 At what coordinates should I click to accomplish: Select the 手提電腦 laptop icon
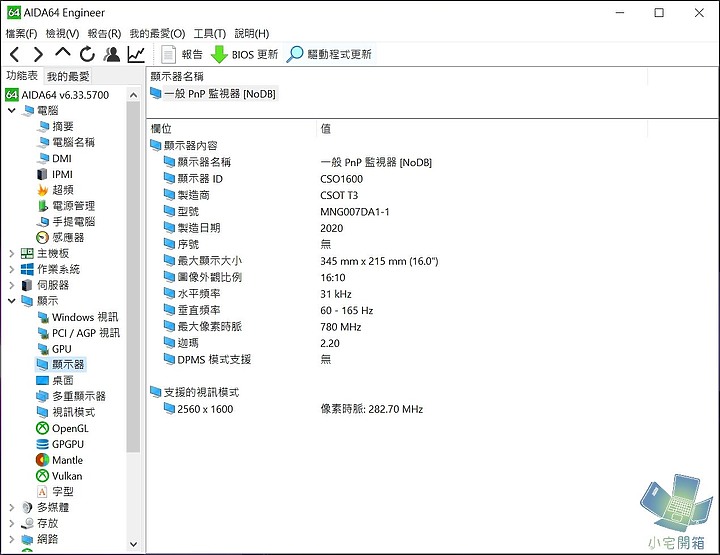[x=42, y=222]
